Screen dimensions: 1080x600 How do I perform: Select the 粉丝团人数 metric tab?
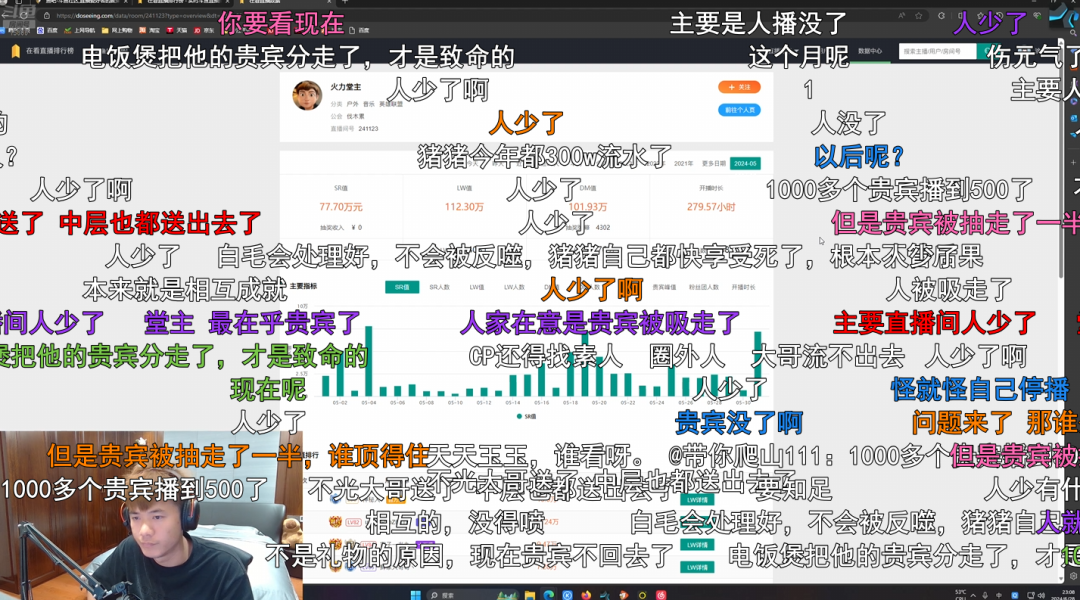point(704,287)
